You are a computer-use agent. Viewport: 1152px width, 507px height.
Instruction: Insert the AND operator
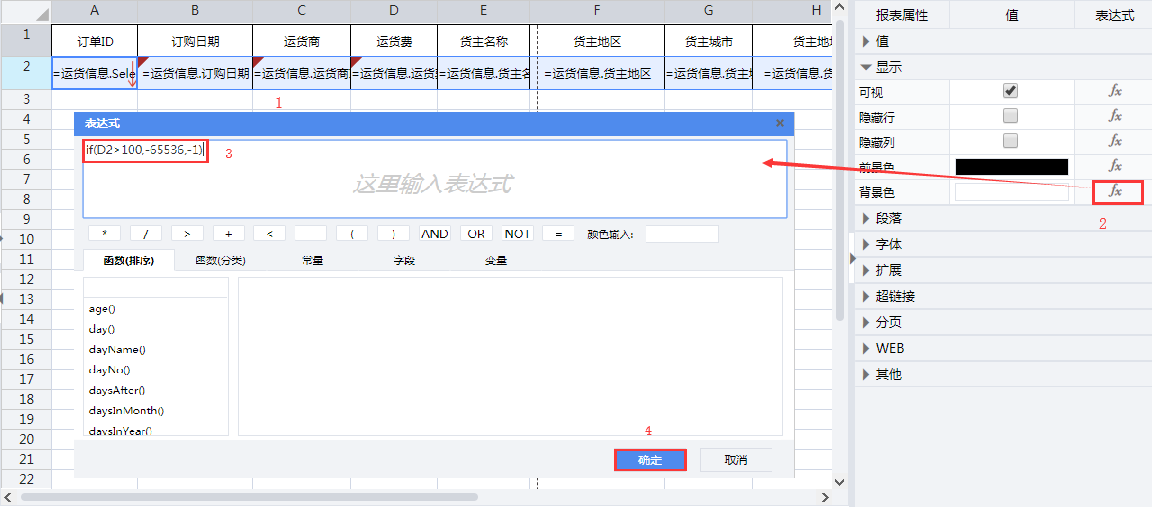coord(435,233)
